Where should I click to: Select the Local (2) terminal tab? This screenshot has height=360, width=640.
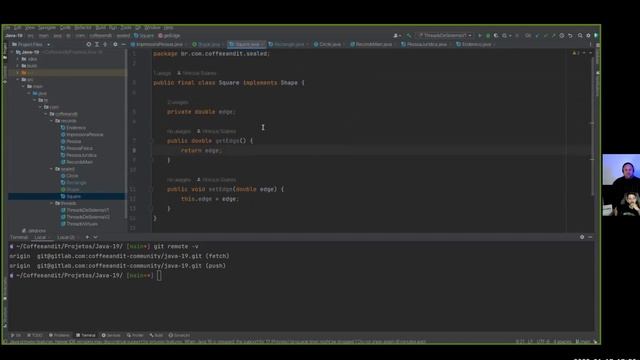(66, 237)
